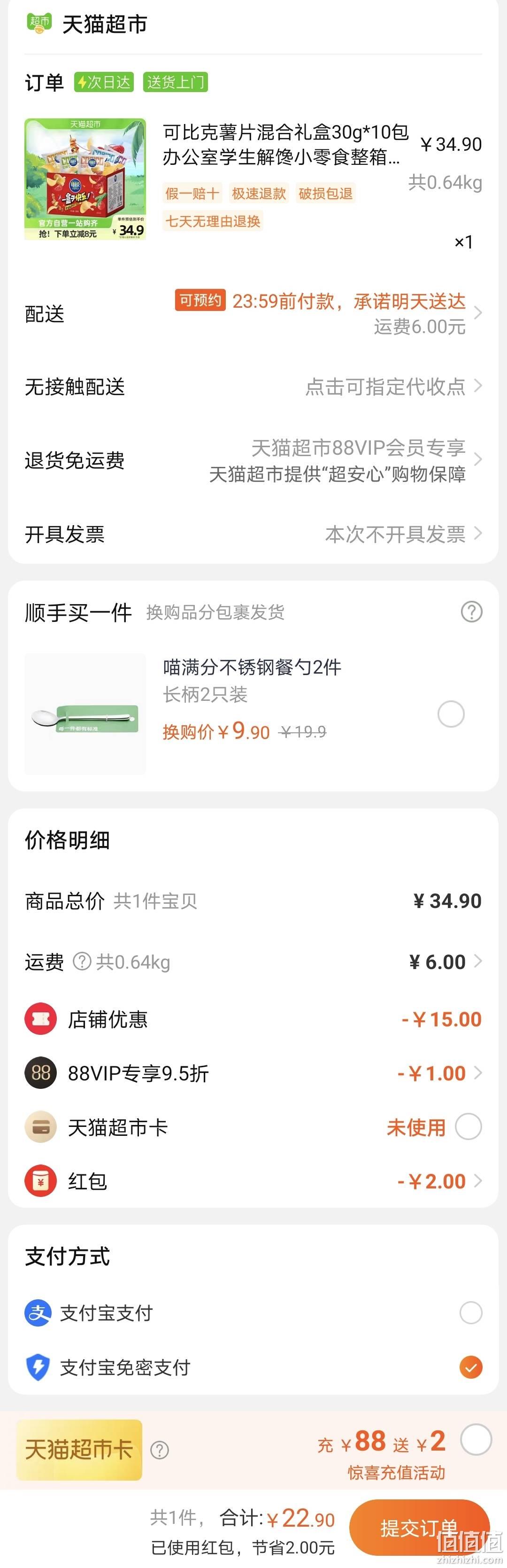Click the help icon beside 顺手买一件

click(471, 612)
